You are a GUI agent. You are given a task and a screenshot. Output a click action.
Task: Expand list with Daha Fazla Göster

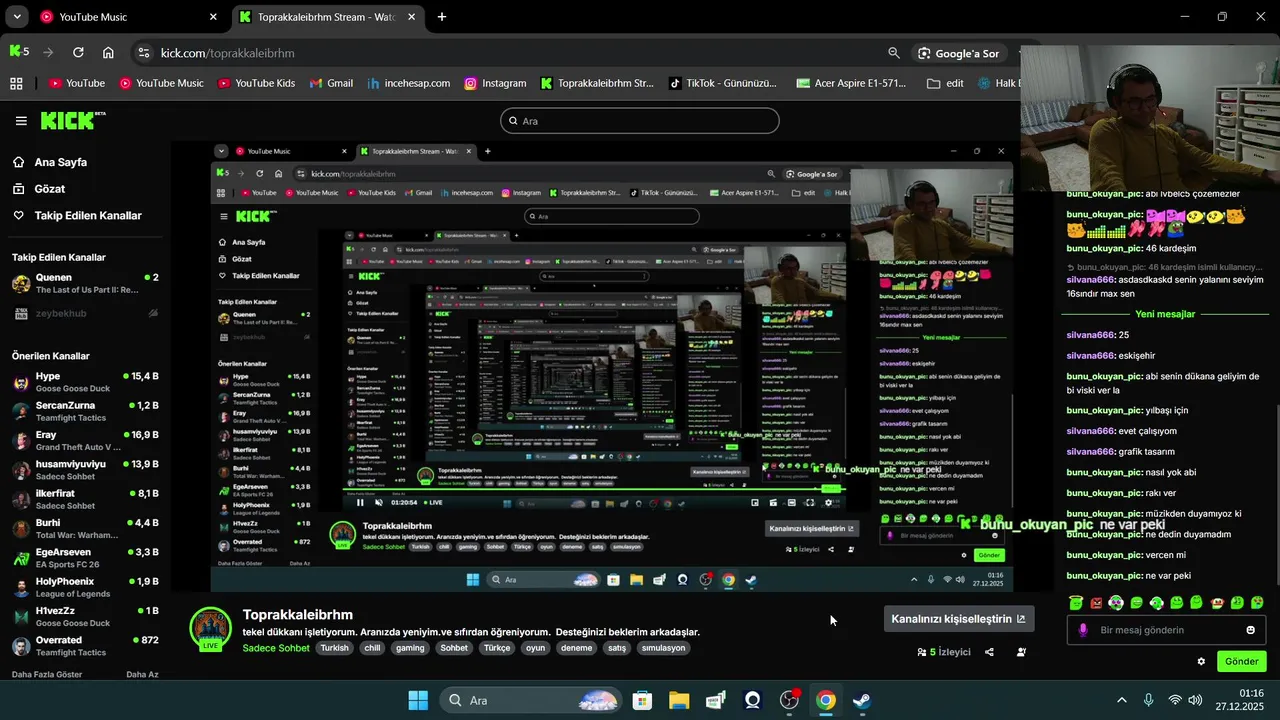point(47,675)
